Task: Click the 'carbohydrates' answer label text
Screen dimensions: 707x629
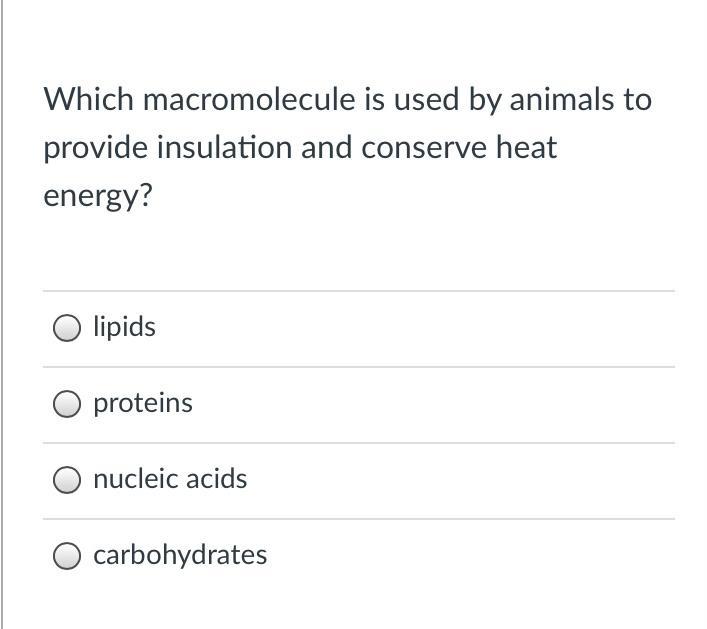Action: pos(180,556)
